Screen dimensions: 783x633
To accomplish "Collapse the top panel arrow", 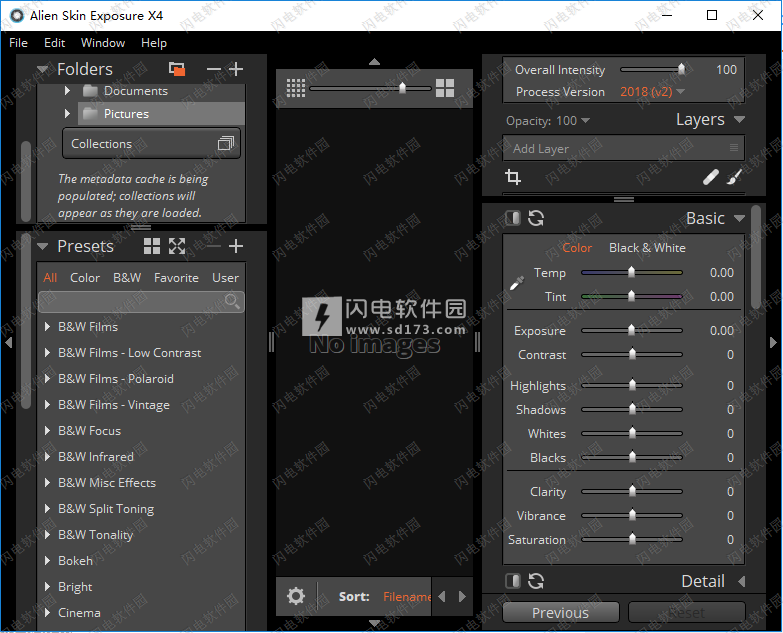I will pyautogui.click(x=374, y=62).
